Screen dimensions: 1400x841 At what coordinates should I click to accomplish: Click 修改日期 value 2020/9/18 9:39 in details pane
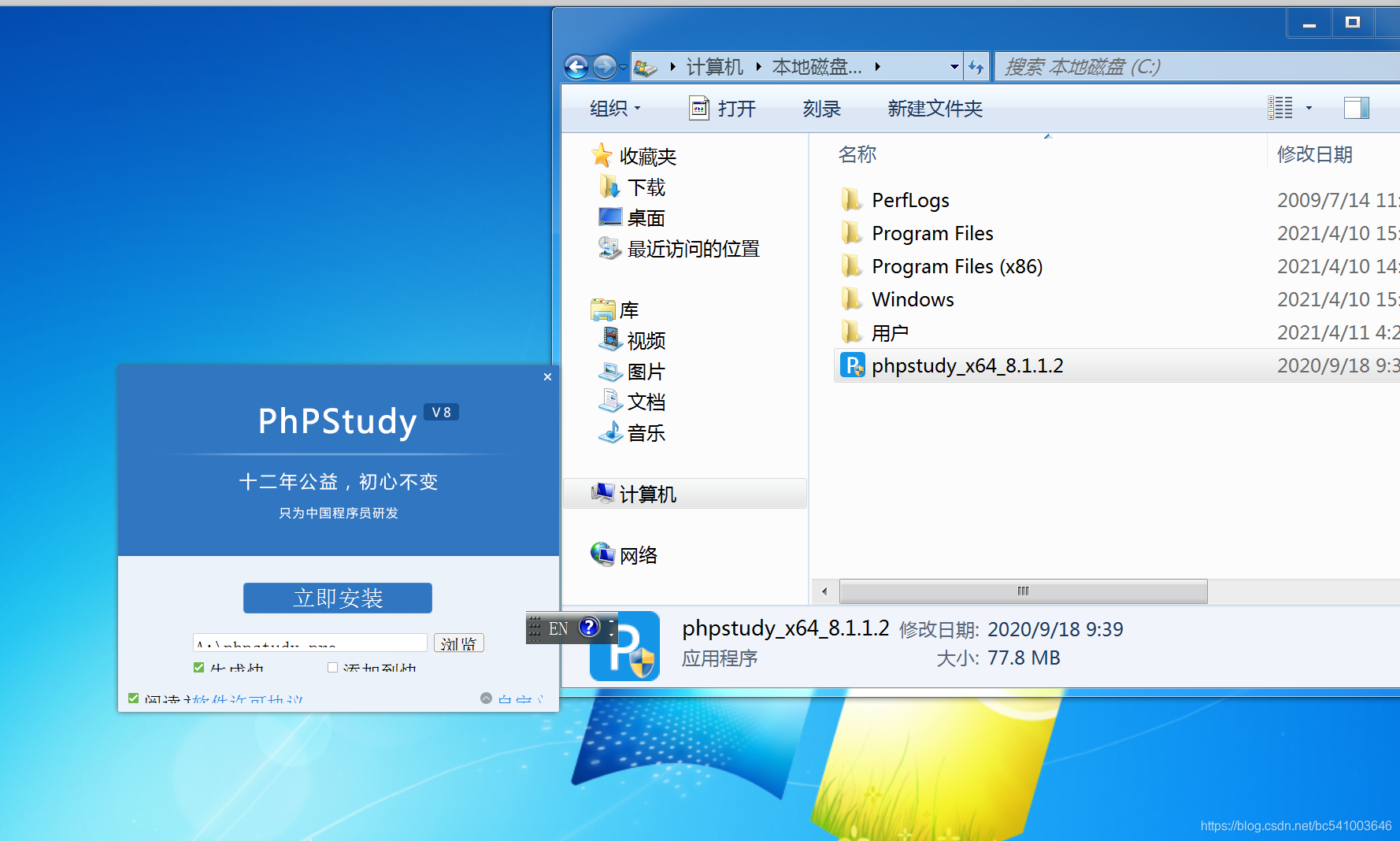point(1055,629)
